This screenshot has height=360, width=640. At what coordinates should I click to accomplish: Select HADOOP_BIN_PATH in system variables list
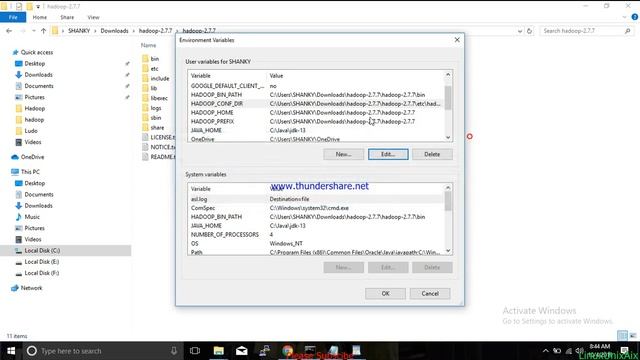tap(316, 217)
